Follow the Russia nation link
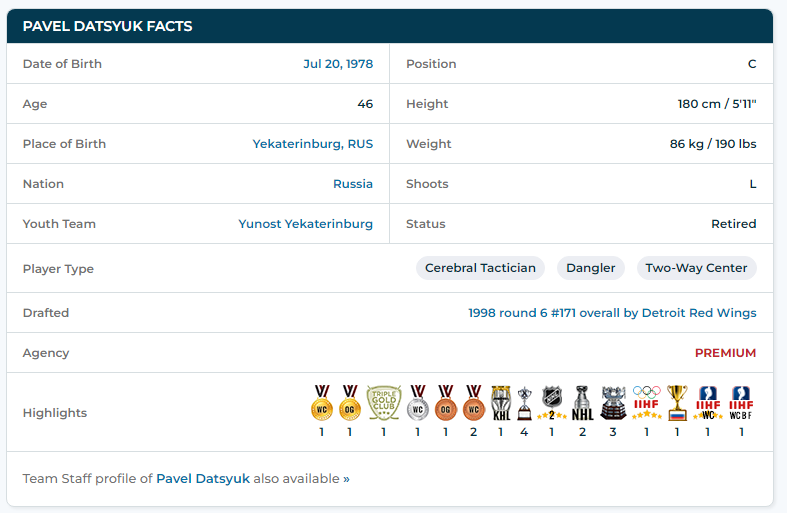This screenshot has height=513, width=787. tap(352, 184)
